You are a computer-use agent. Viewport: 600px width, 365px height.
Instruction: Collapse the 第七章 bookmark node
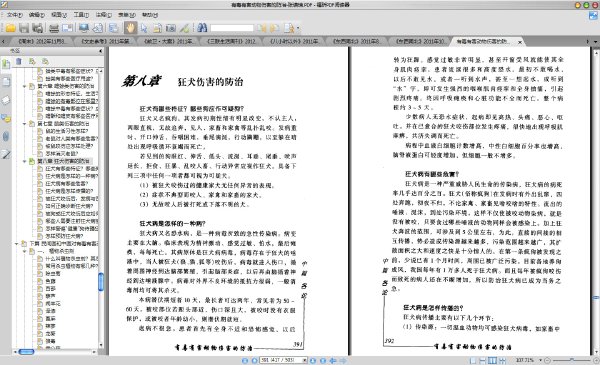coord(24,124)
